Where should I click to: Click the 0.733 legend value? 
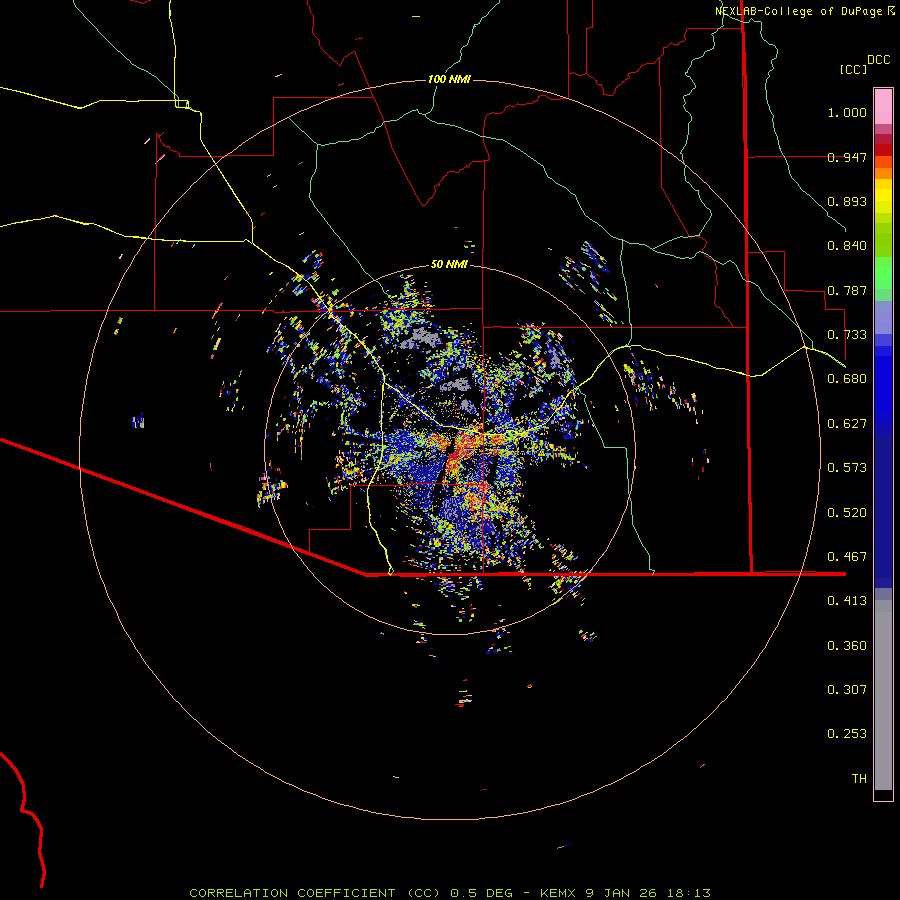tap(847, 335)
